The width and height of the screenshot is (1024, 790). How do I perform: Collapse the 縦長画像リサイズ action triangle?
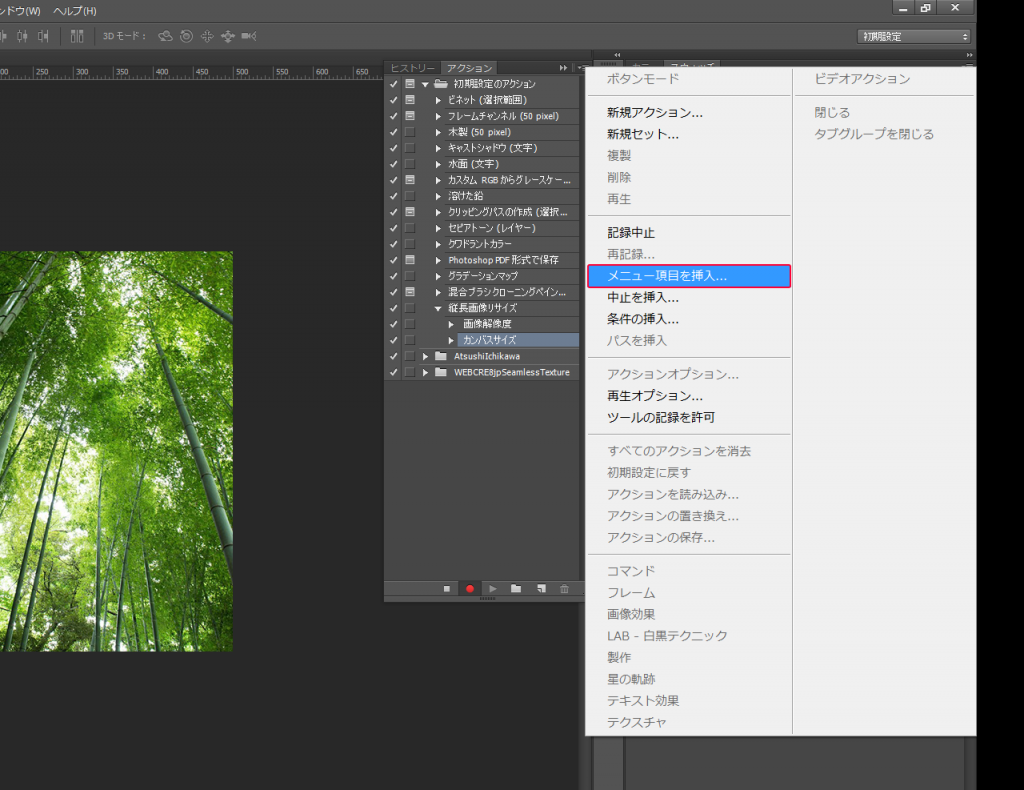(438, 308)
